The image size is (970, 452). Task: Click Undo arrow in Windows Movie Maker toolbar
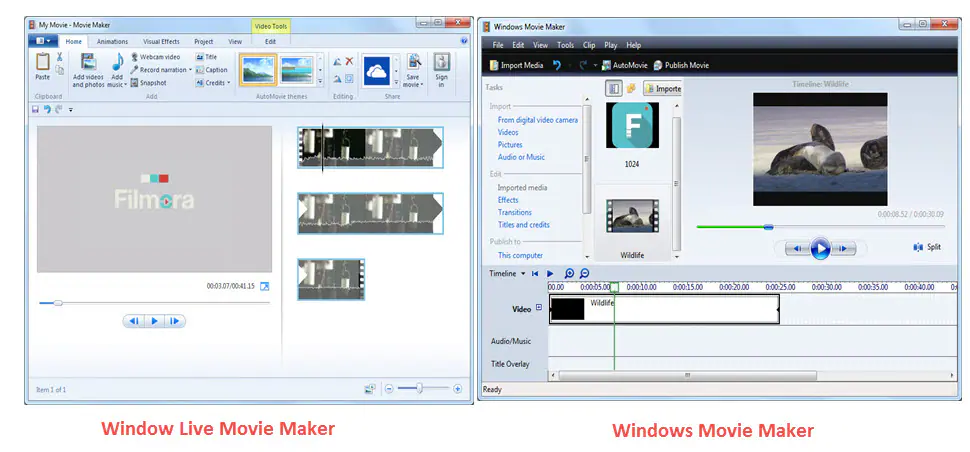[x=557, y=65]
